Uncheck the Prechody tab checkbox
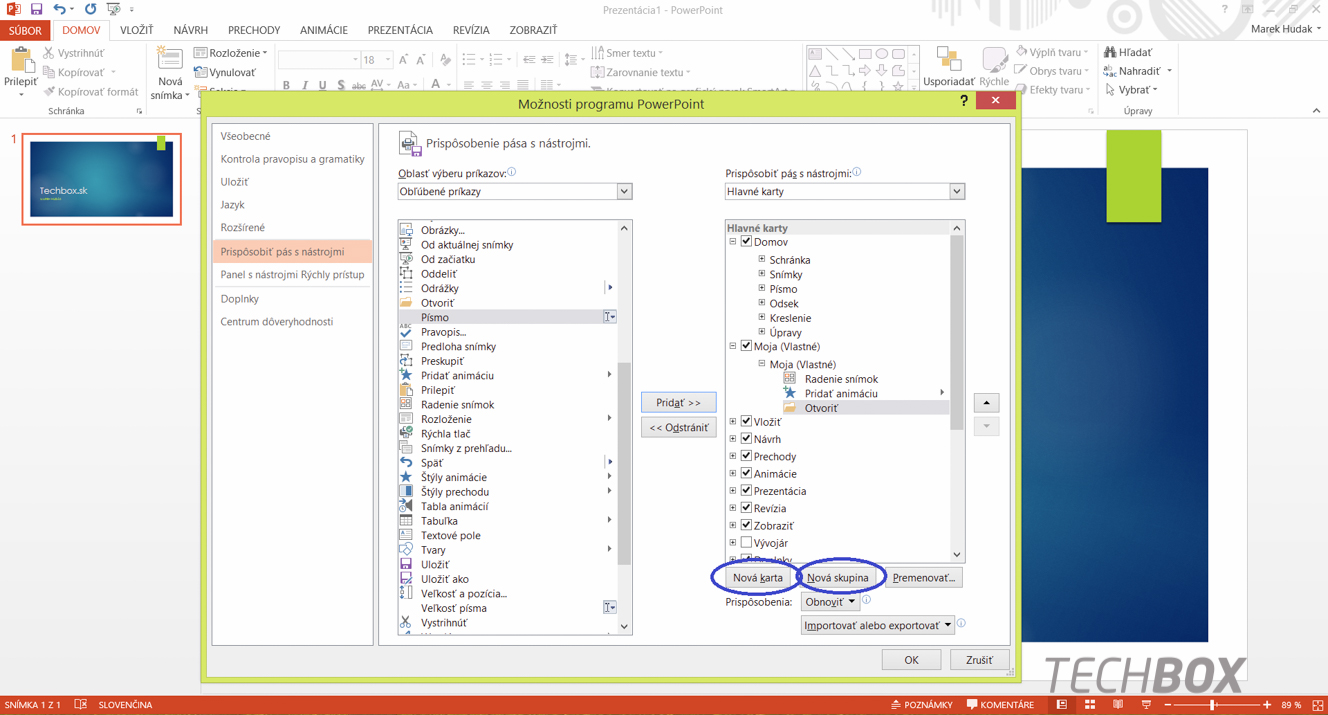This screenshot has width=1328, height=715. pos(746,456)
